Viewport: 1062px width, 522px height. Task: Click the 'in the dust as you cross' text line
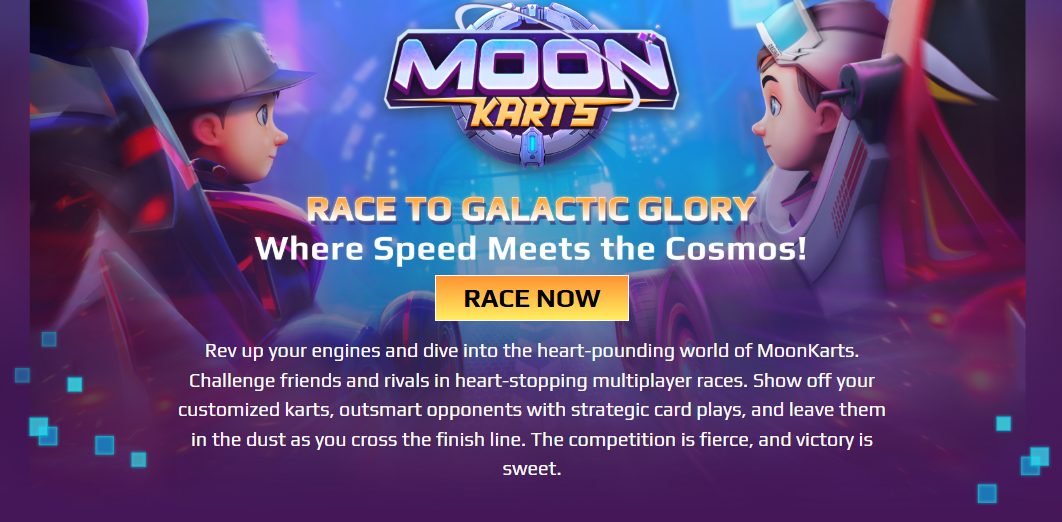(x=532, y=439)
